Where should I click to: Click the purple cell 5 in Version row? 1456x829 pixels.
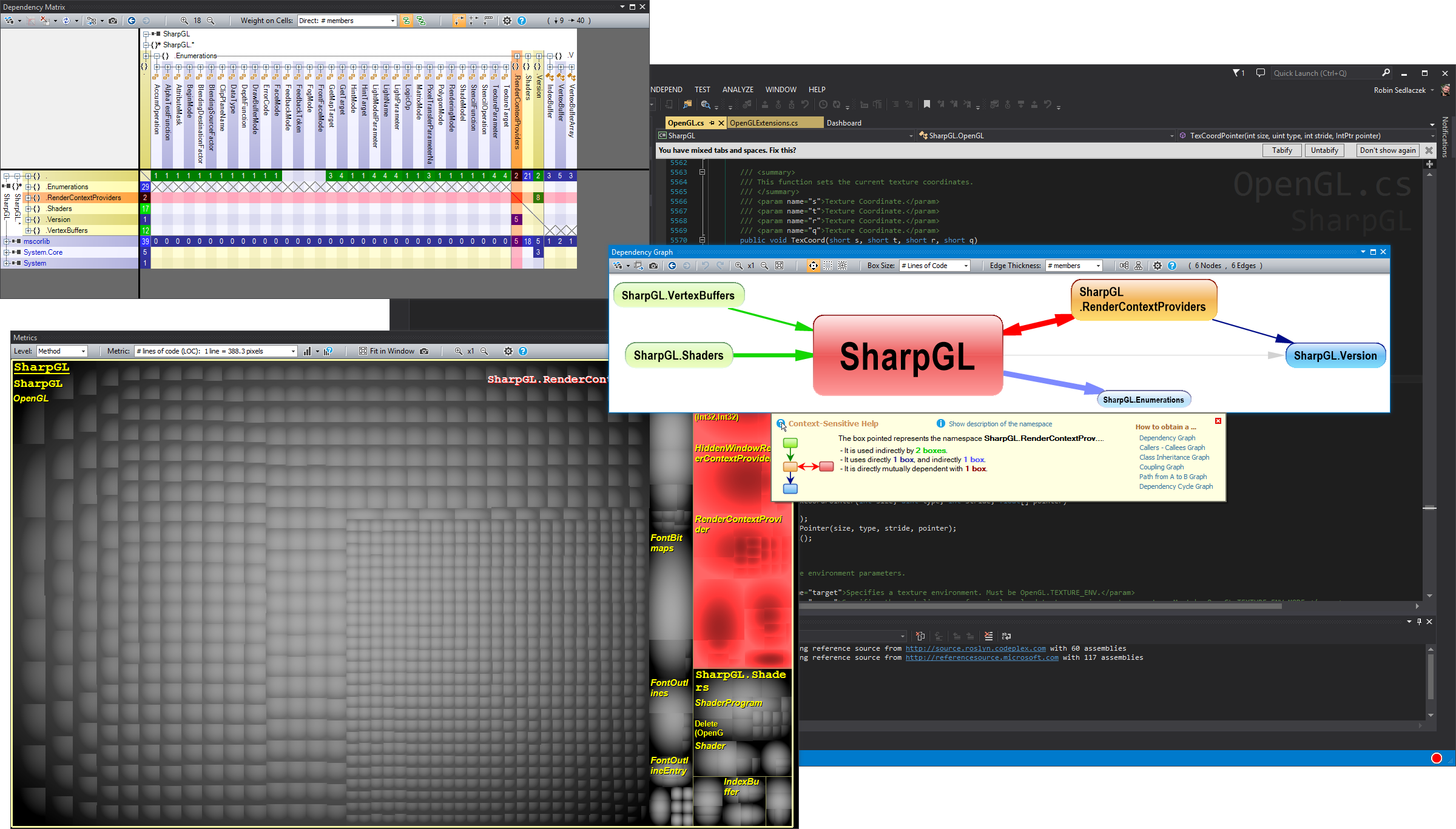[516, 220]
